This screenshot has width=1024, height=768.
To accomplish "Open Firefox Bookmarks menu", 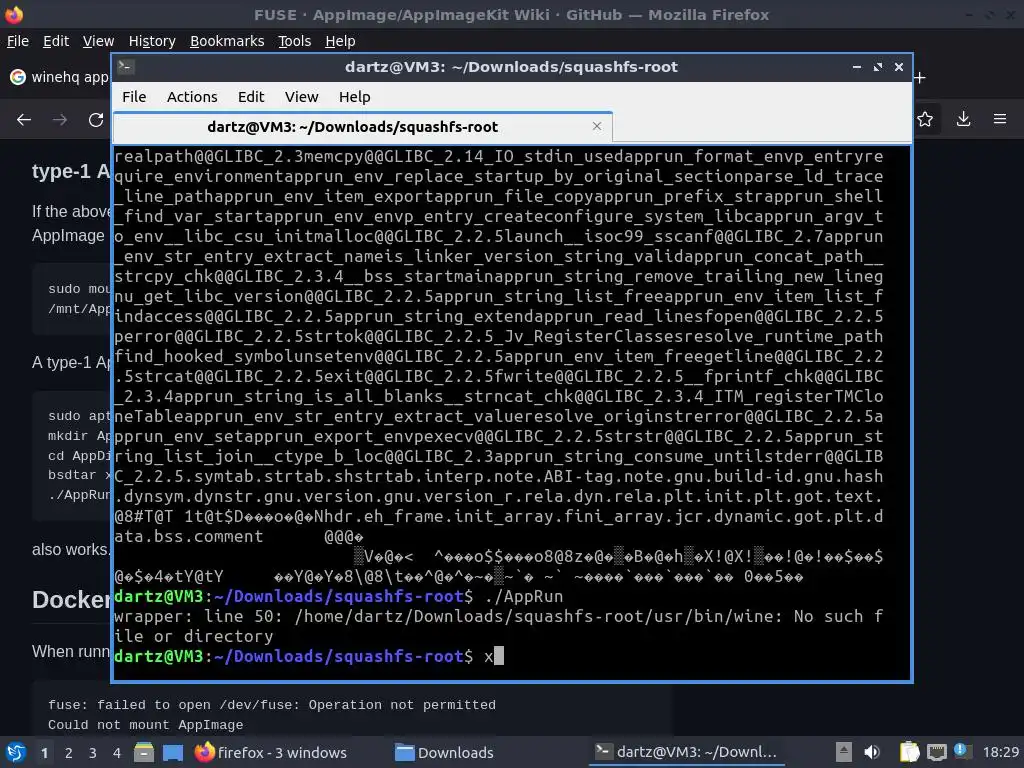I will tap(227, 41).
